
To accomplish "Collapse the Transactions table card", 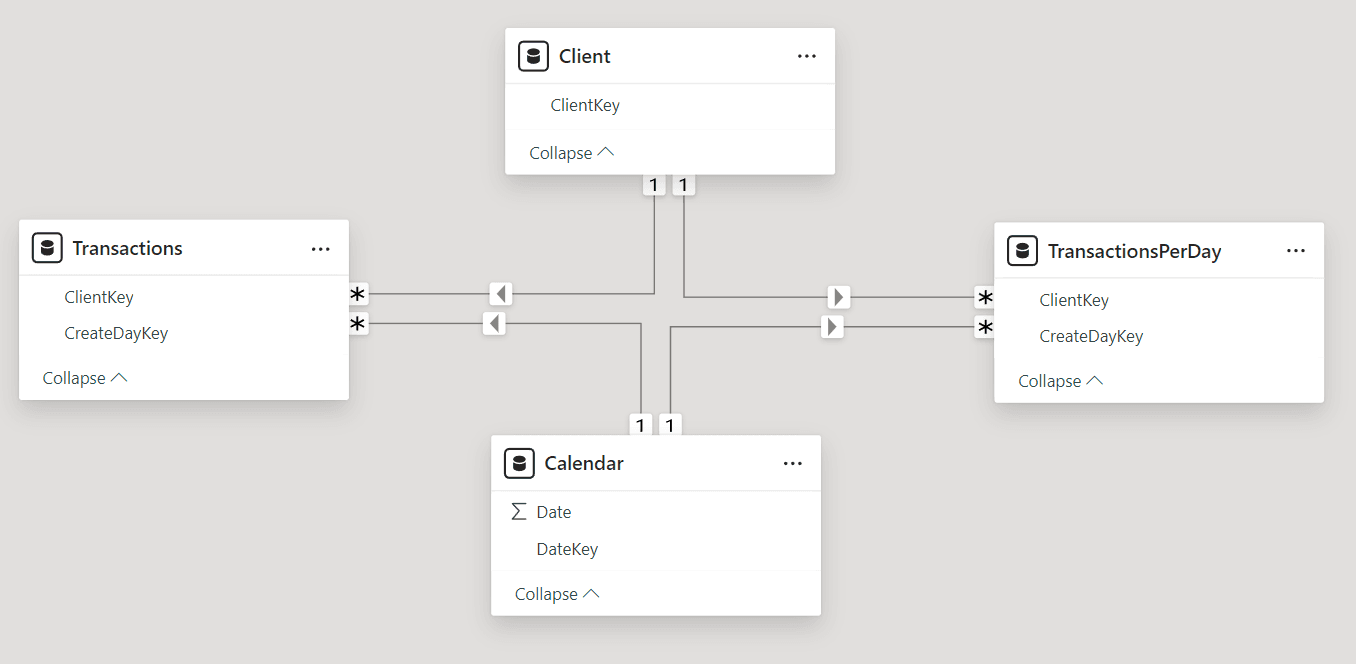I will click(85, 378).
